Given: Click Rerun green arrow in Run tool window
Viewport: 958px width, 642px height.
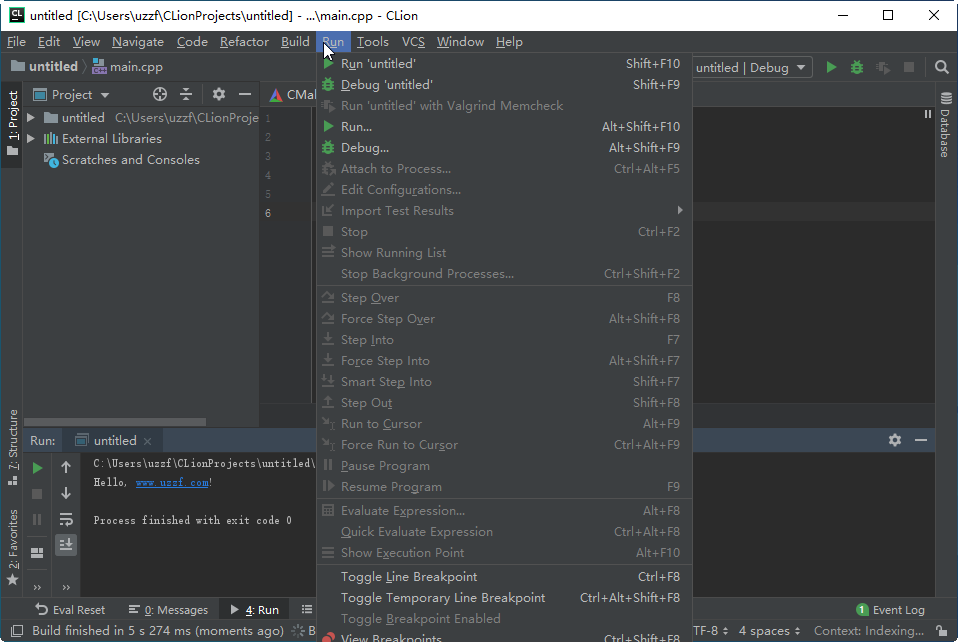Looking at the screenshot, I should [37, 468].
